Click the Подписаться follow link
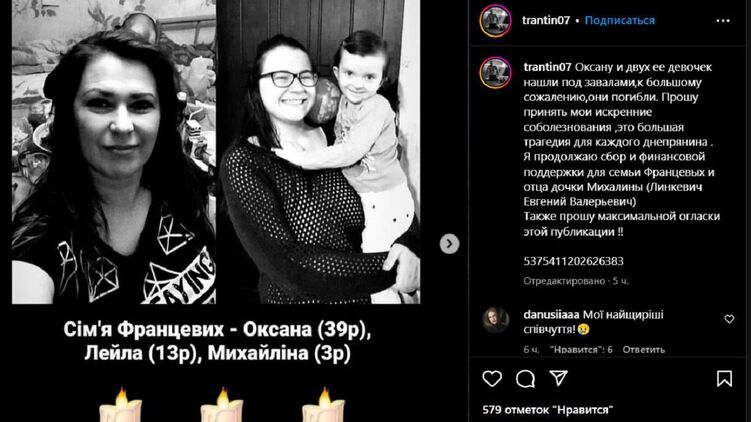751x422 pixels. [619, 20]
